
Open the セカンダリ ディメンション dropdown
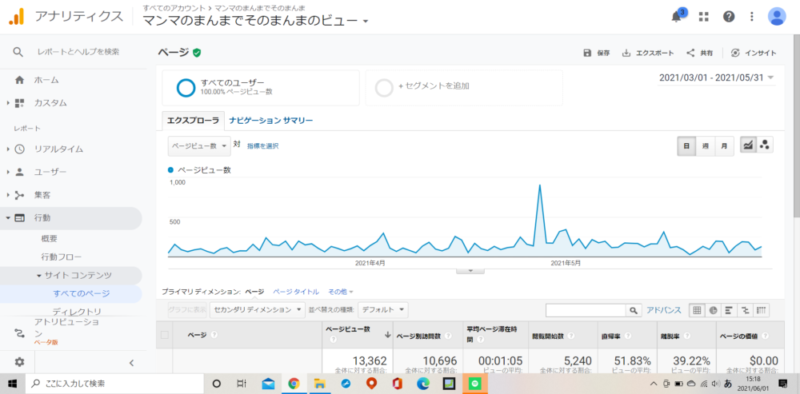[258, 310]
